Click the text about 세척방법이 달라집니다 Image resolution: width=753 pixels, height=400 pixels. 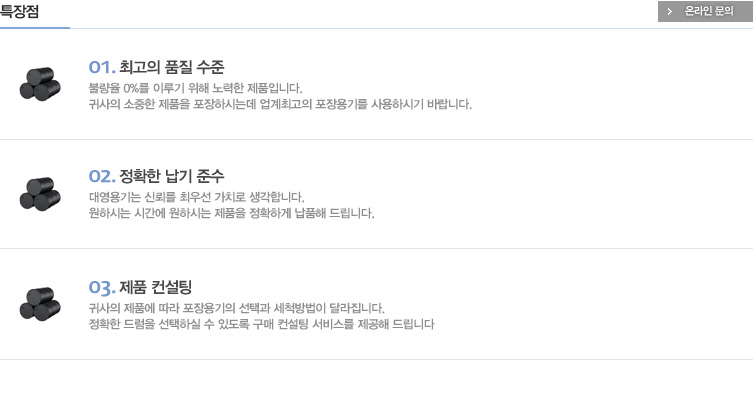[237, 308]
